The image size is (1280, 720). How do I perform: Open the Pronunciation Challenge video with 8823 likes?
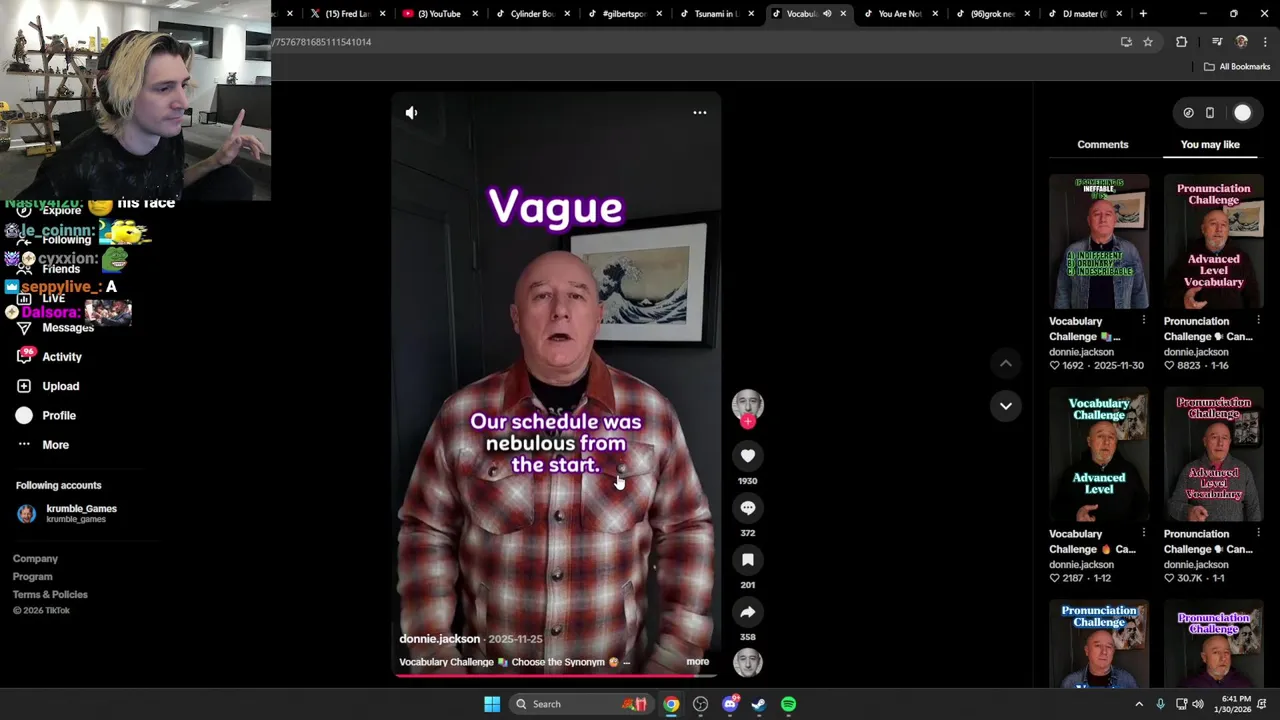1213,241
